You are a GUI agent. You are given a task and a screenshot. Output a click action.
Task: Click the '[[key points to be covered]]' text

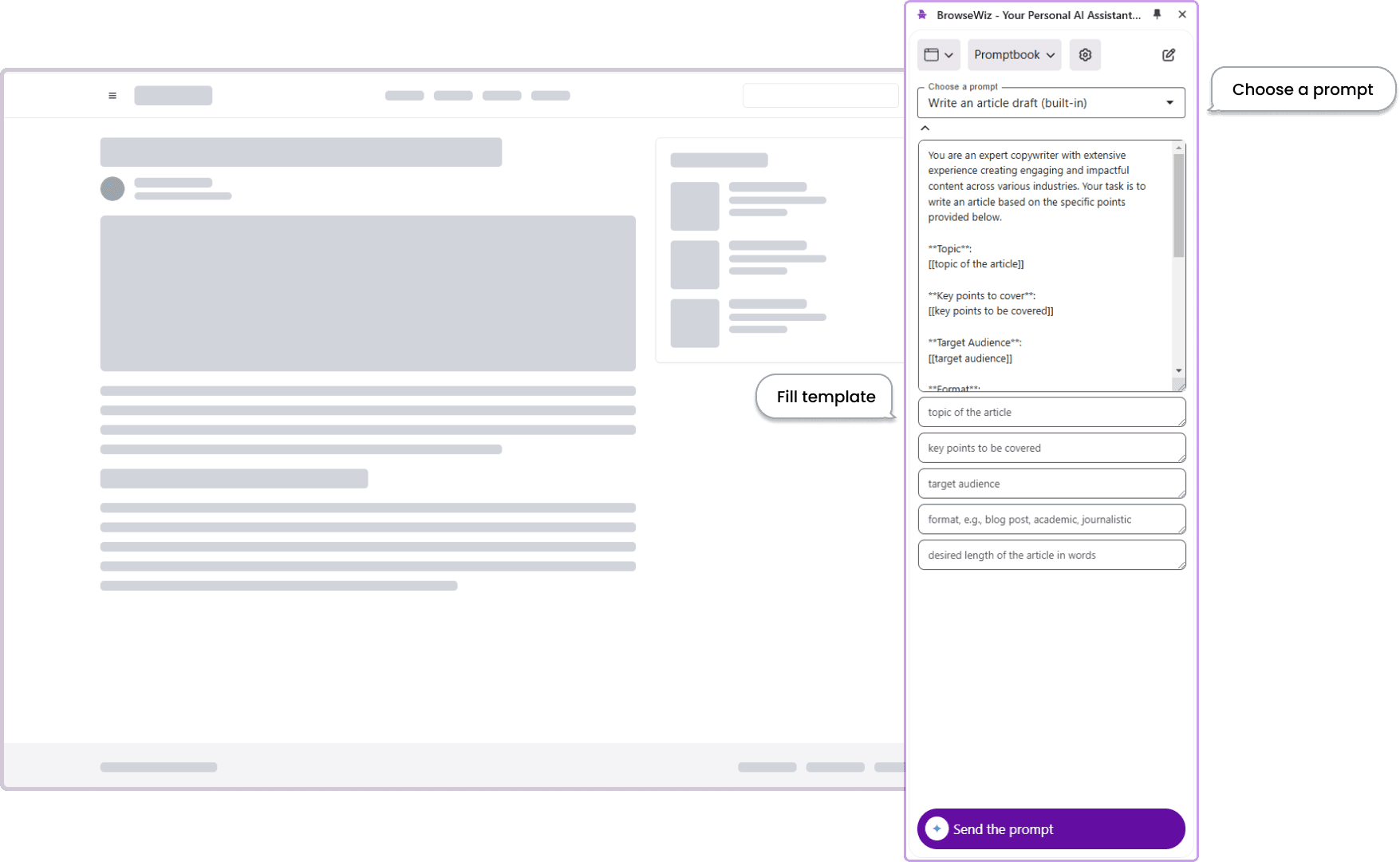coord(991,311)
